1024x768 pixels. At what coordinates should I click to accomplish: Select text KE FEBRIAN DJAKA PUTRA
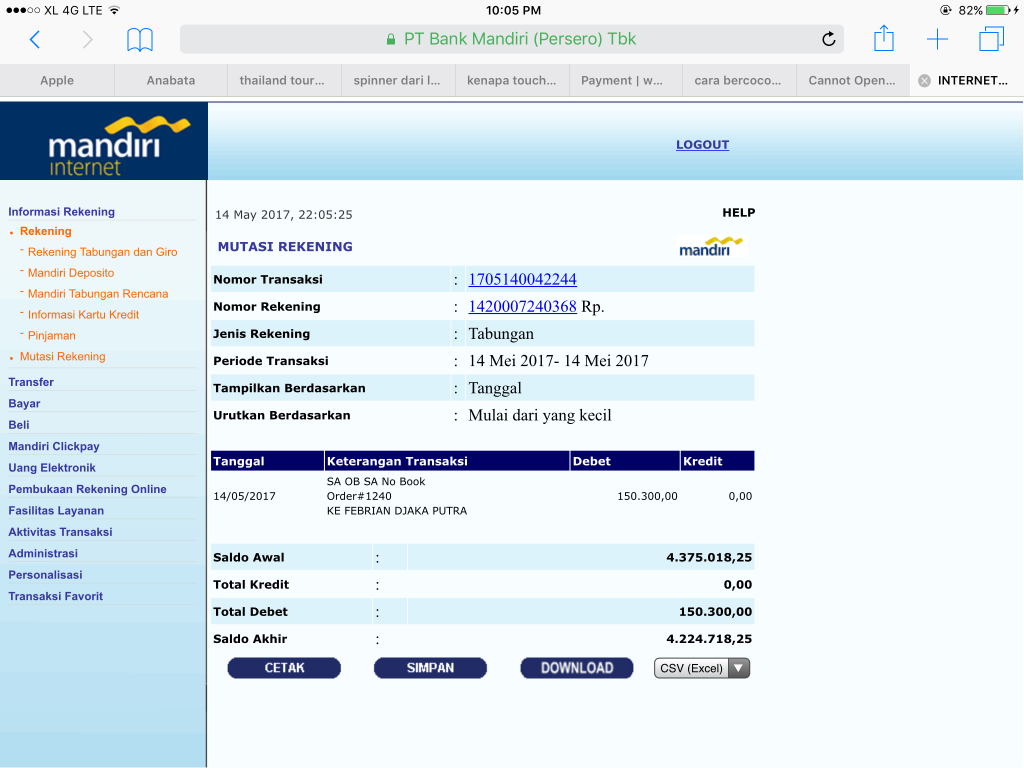[397, 511]
